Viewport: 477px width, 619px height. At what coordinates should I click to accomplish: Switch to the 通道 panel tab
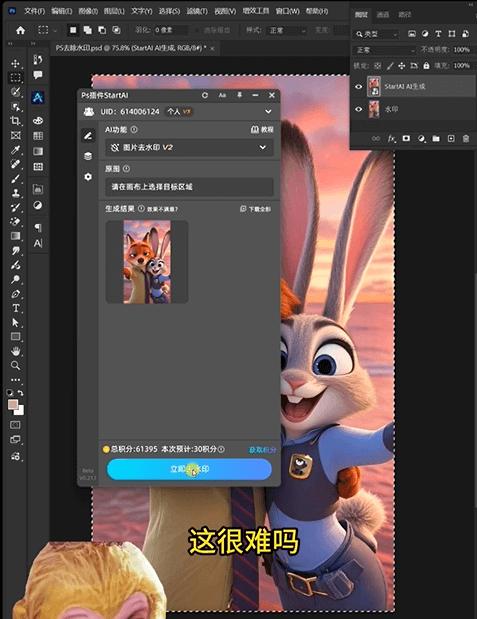383,15
